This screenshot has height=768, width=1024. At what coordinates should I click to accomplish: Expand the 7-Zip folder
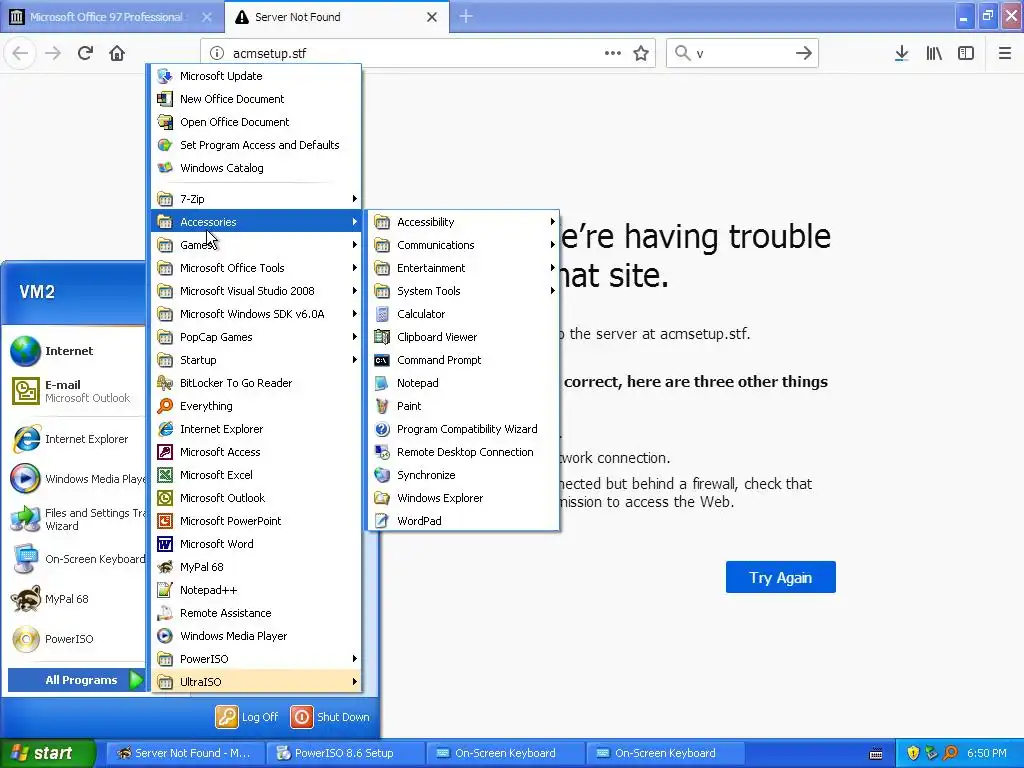click(x=256, y=199)
